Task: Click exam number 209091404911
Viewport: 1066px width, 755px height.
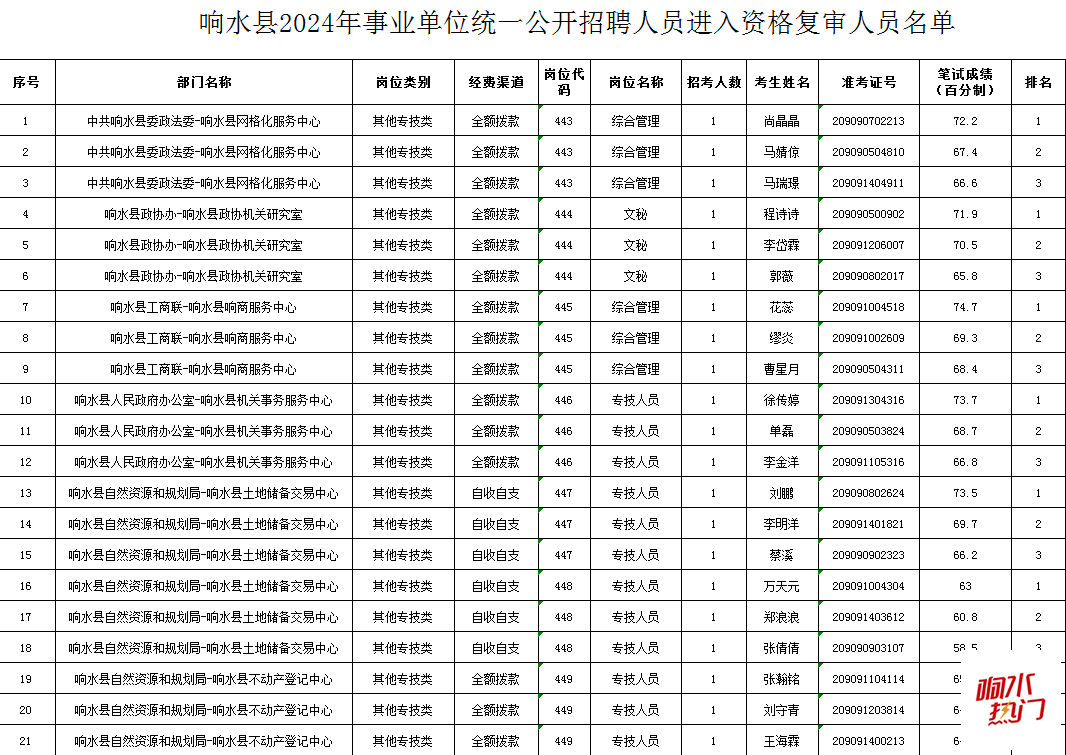Action: (869, 183)
